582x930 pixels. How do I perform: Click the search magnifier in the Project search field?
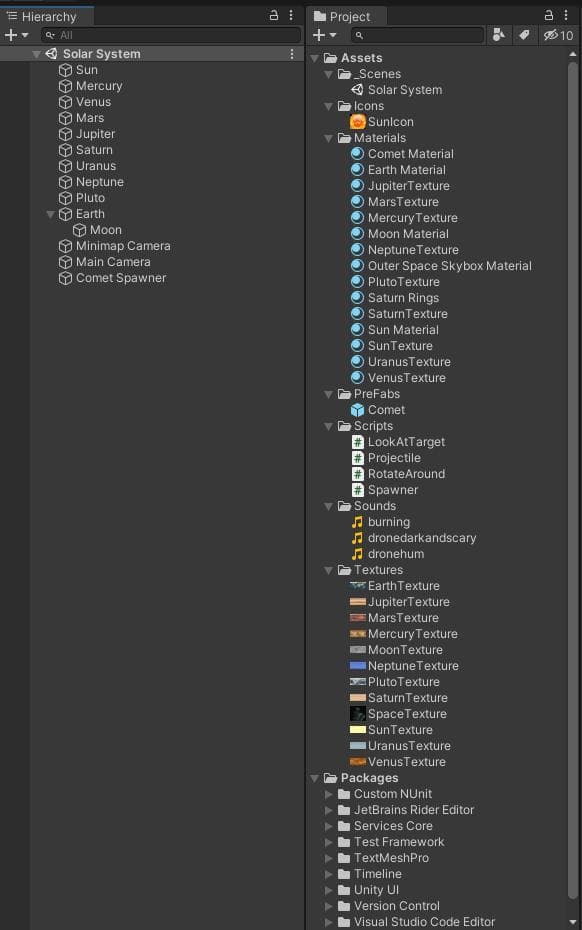coord(360,36)
